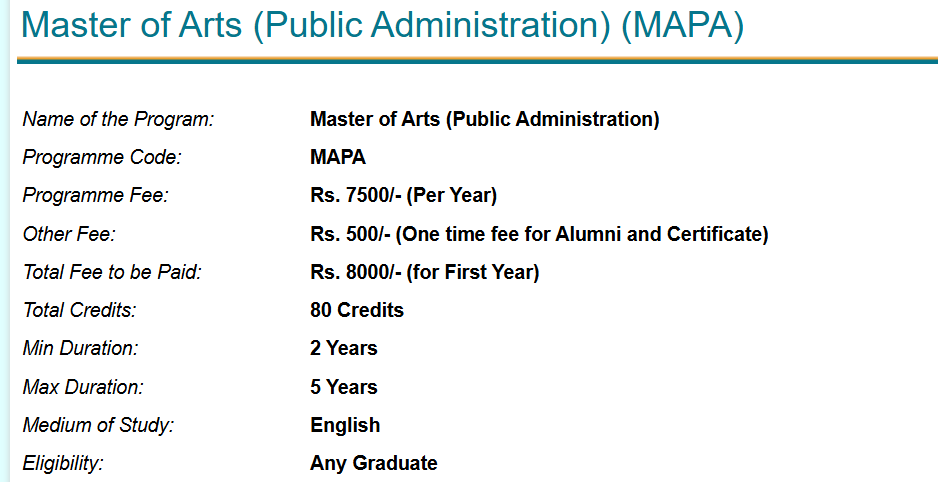
Task: Click the 'Total Credits:' label
Action: click(x=79, y=311)
